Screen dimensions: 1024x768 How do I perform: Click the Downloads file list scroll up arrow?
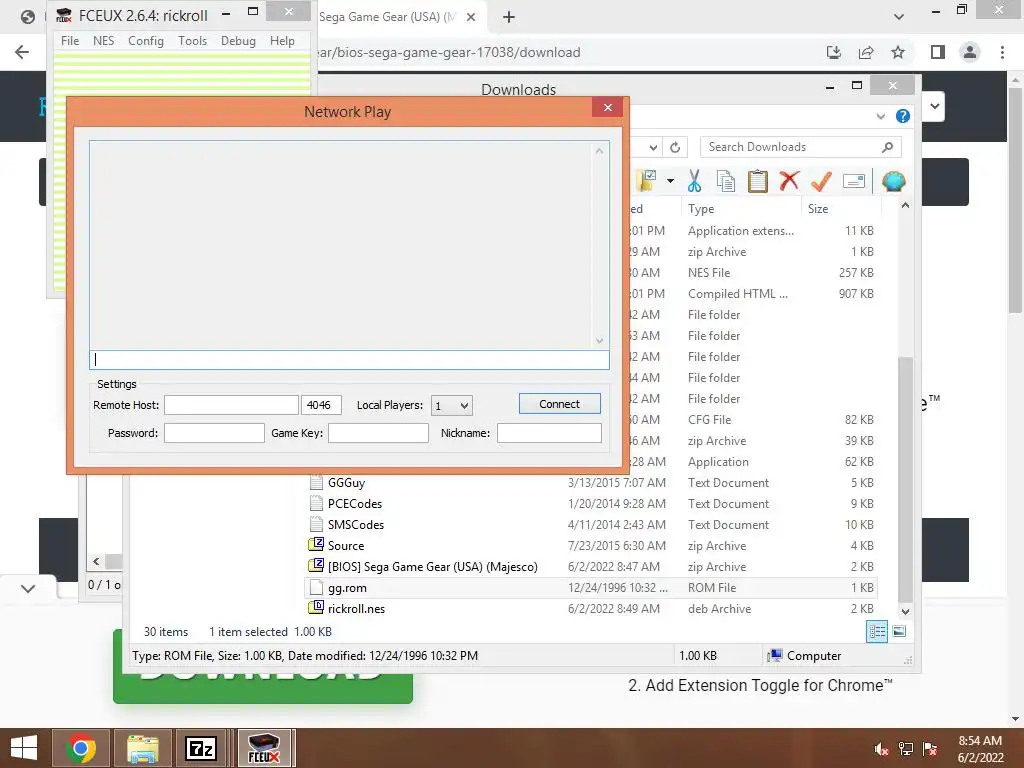coord(905,206)
